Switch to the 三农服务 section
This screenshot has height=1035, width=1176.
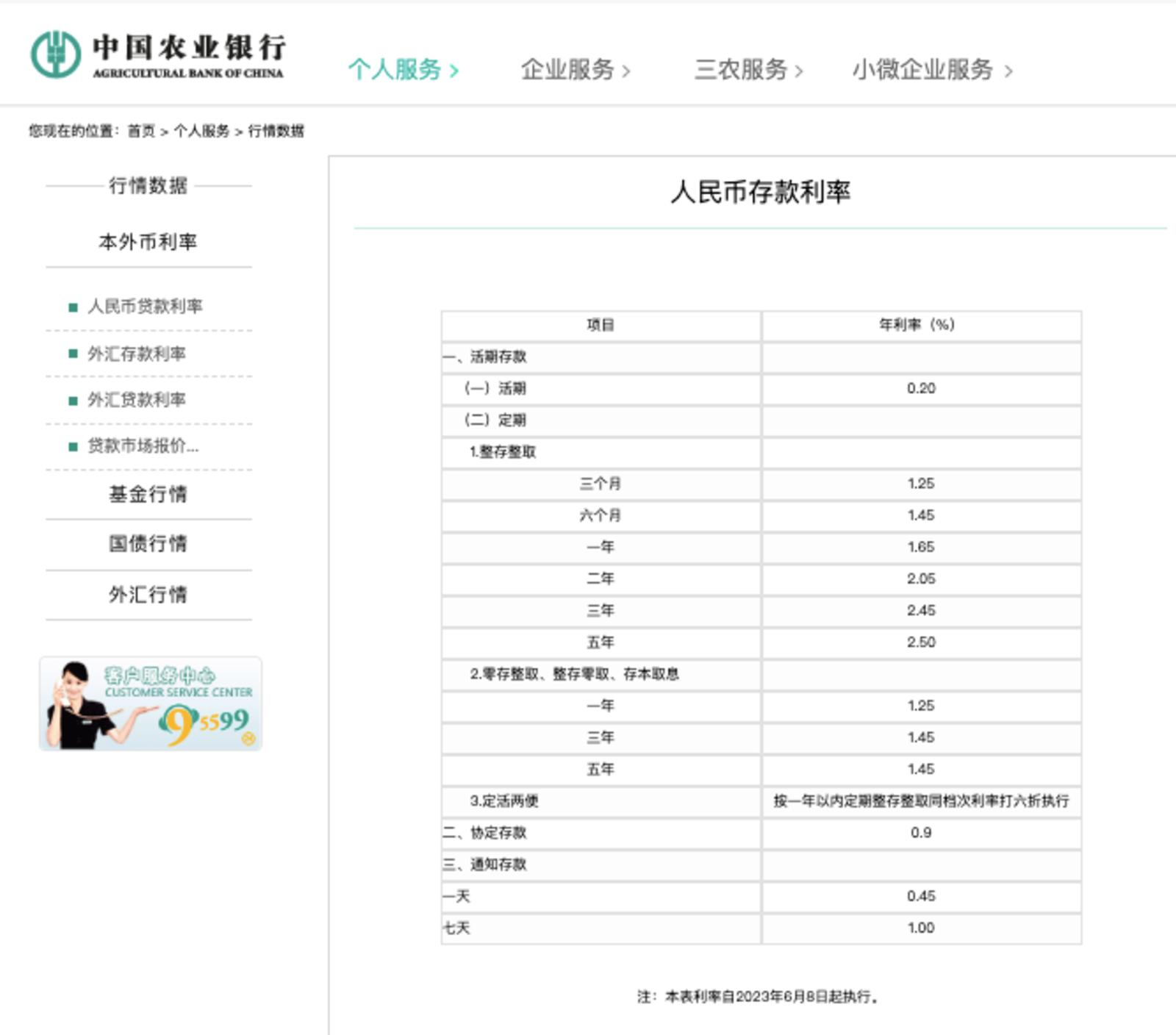(x=742, y=70)
